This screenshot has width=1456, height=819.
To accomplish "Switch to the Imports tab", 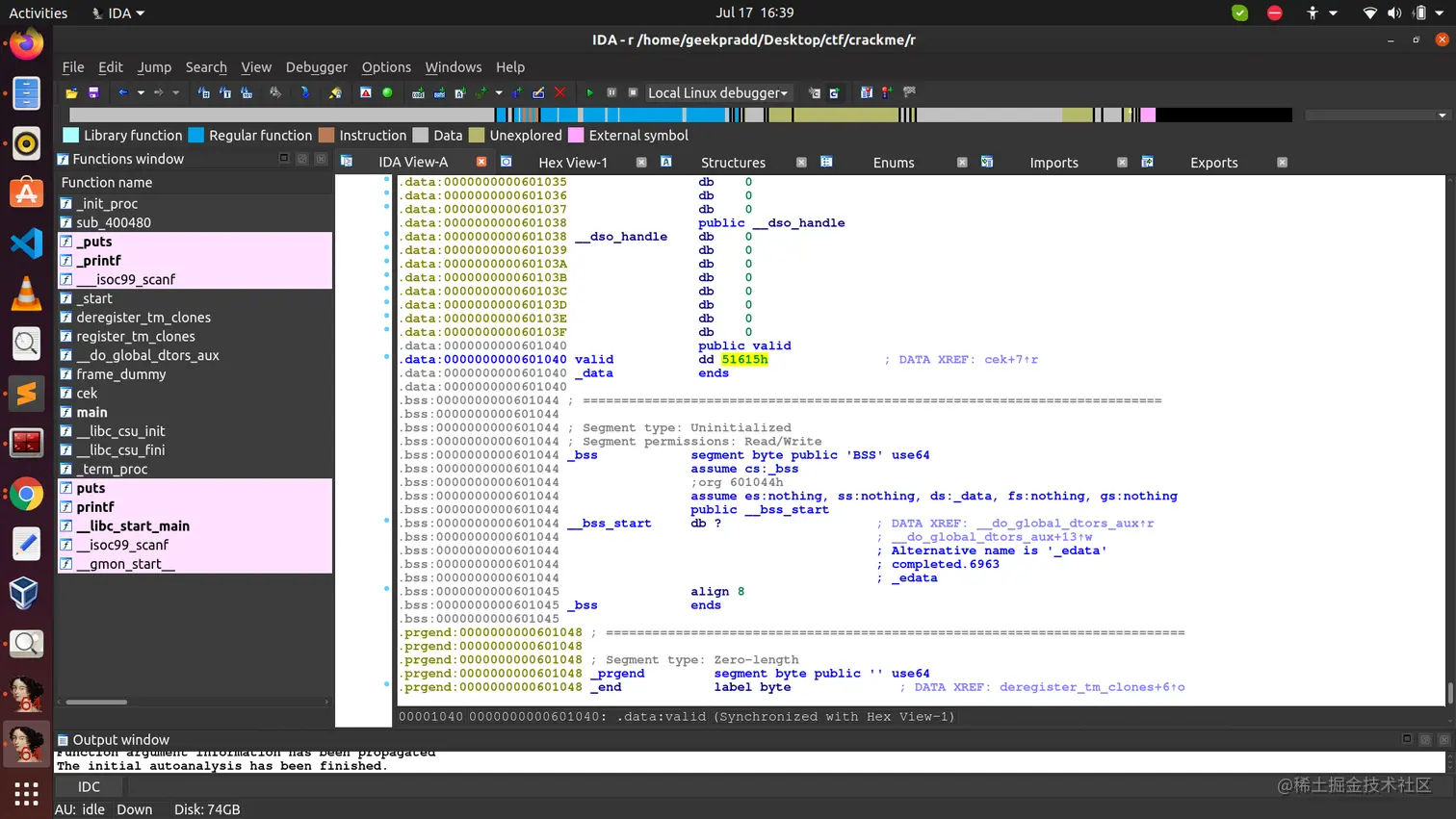I will click(1053, 163).
